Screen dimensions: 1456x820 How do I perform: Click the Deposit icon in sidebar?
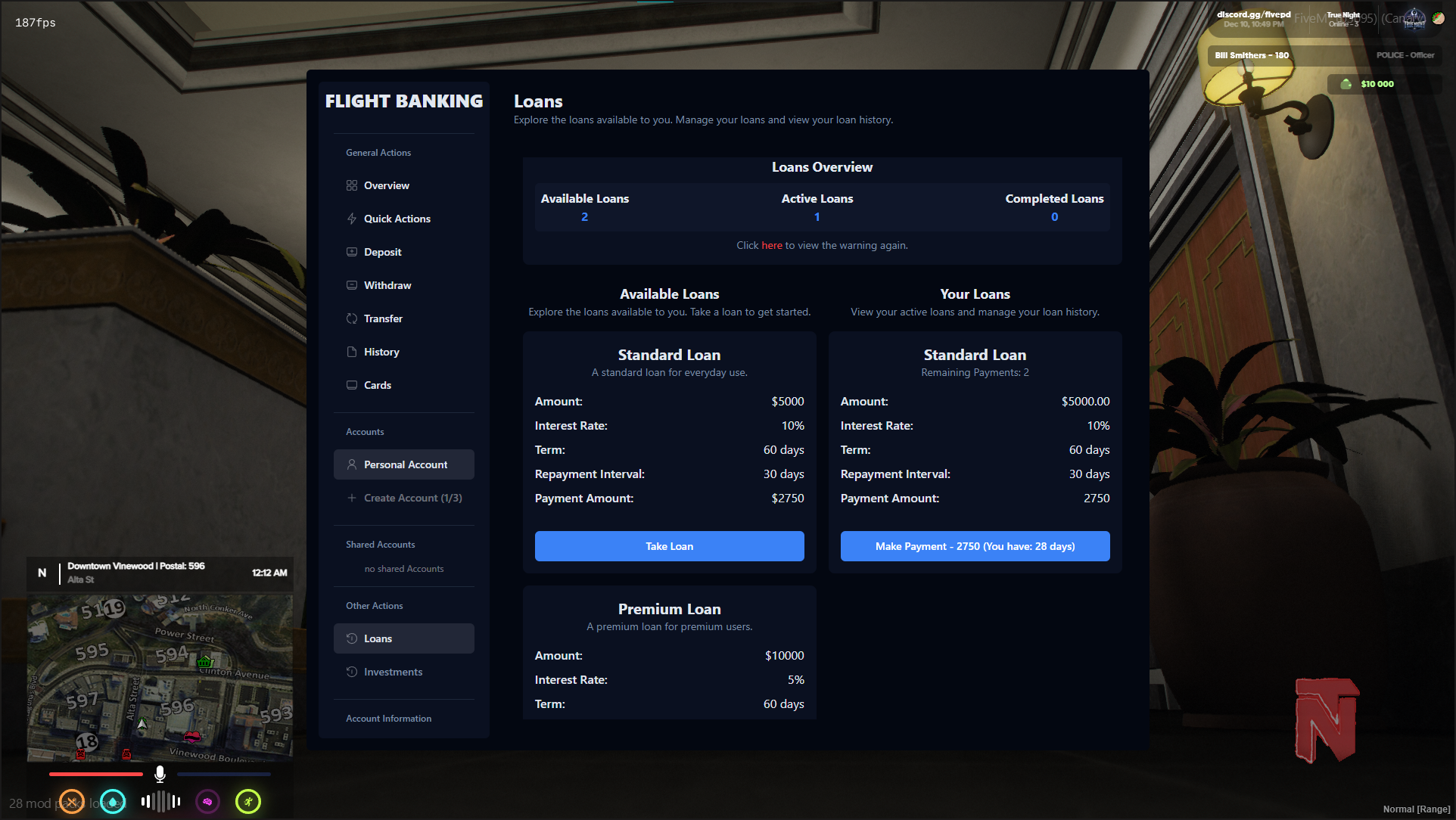(352, 252)
